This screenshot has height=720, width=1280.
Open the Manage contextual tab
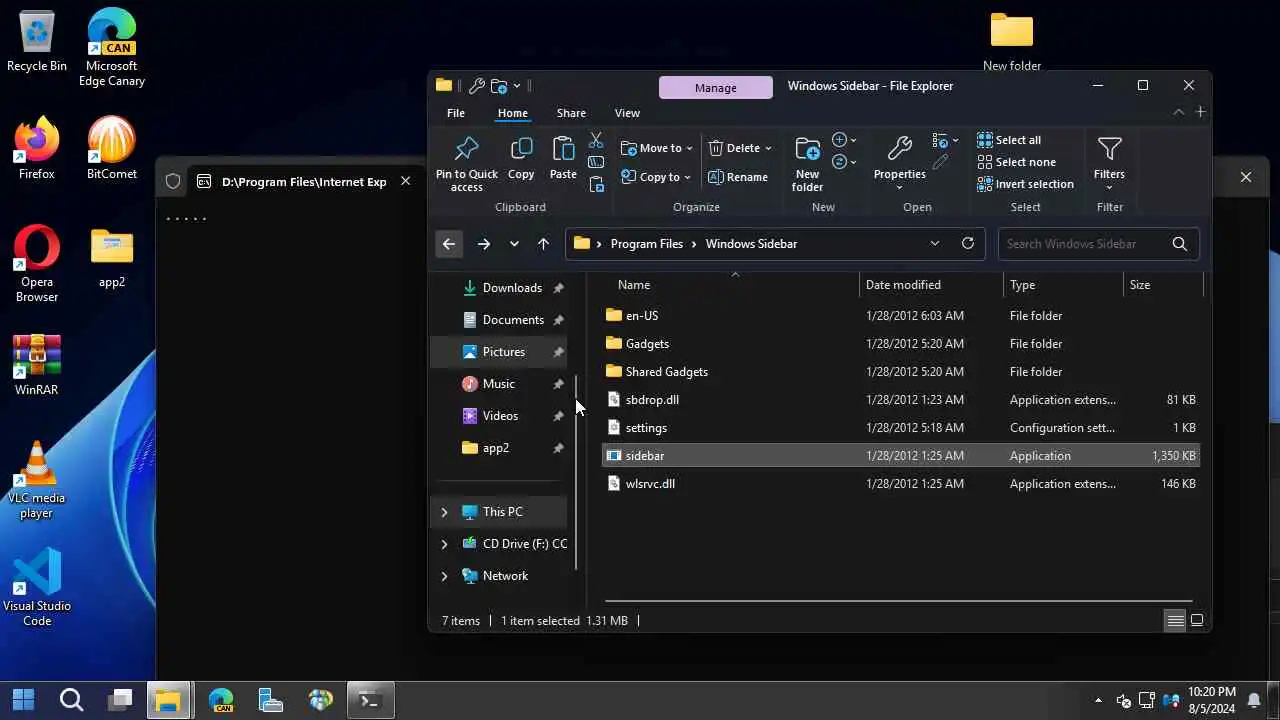[716, 88]
